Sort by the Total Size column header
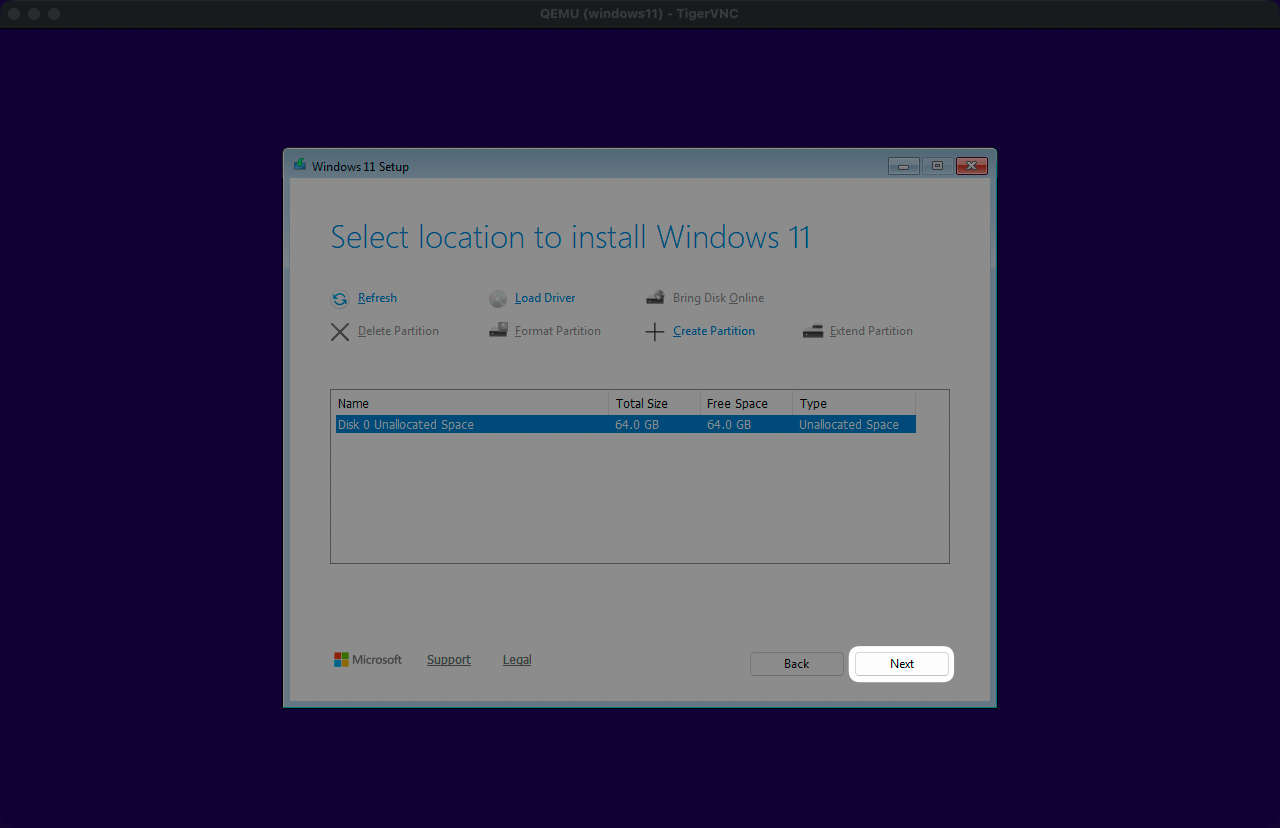This screenshot has width=1280, height=828. click(x=653, y=404)
